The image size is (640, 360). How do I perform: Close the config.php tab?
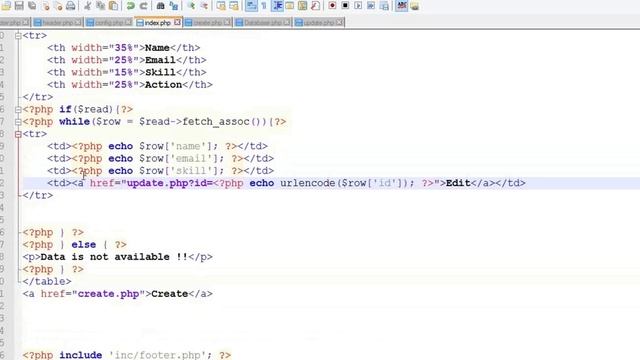(x=128, y=22)
